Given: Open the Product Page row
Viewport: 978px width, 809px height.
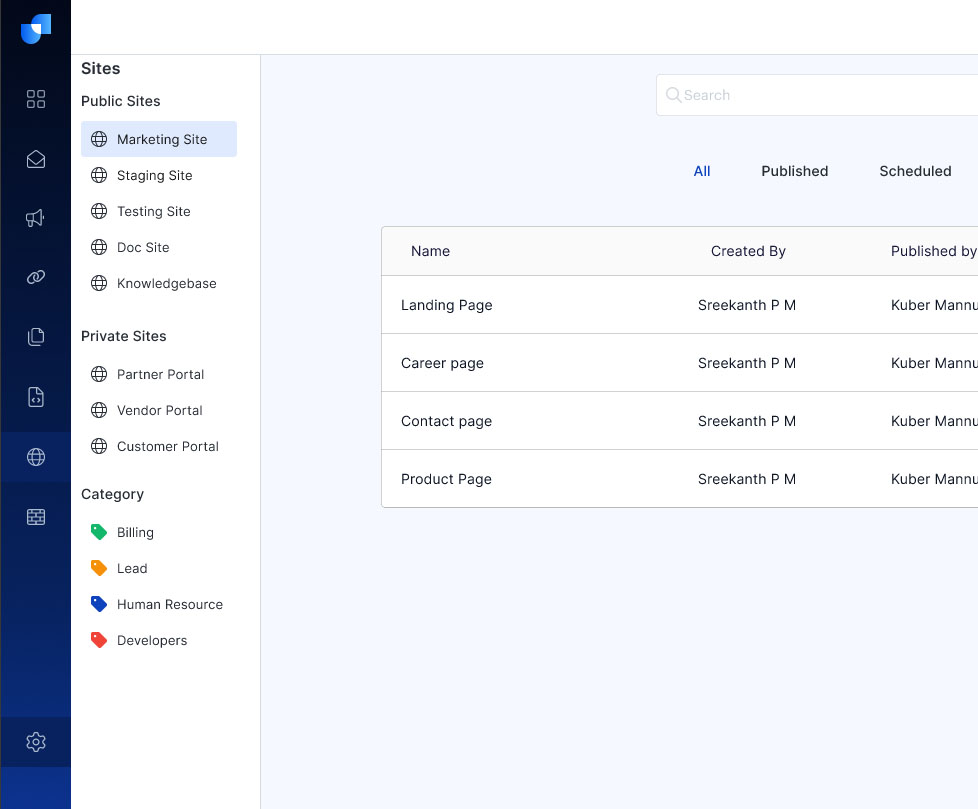Looking at the screenshot, I should pyautogui.click(x=680, y=479).
